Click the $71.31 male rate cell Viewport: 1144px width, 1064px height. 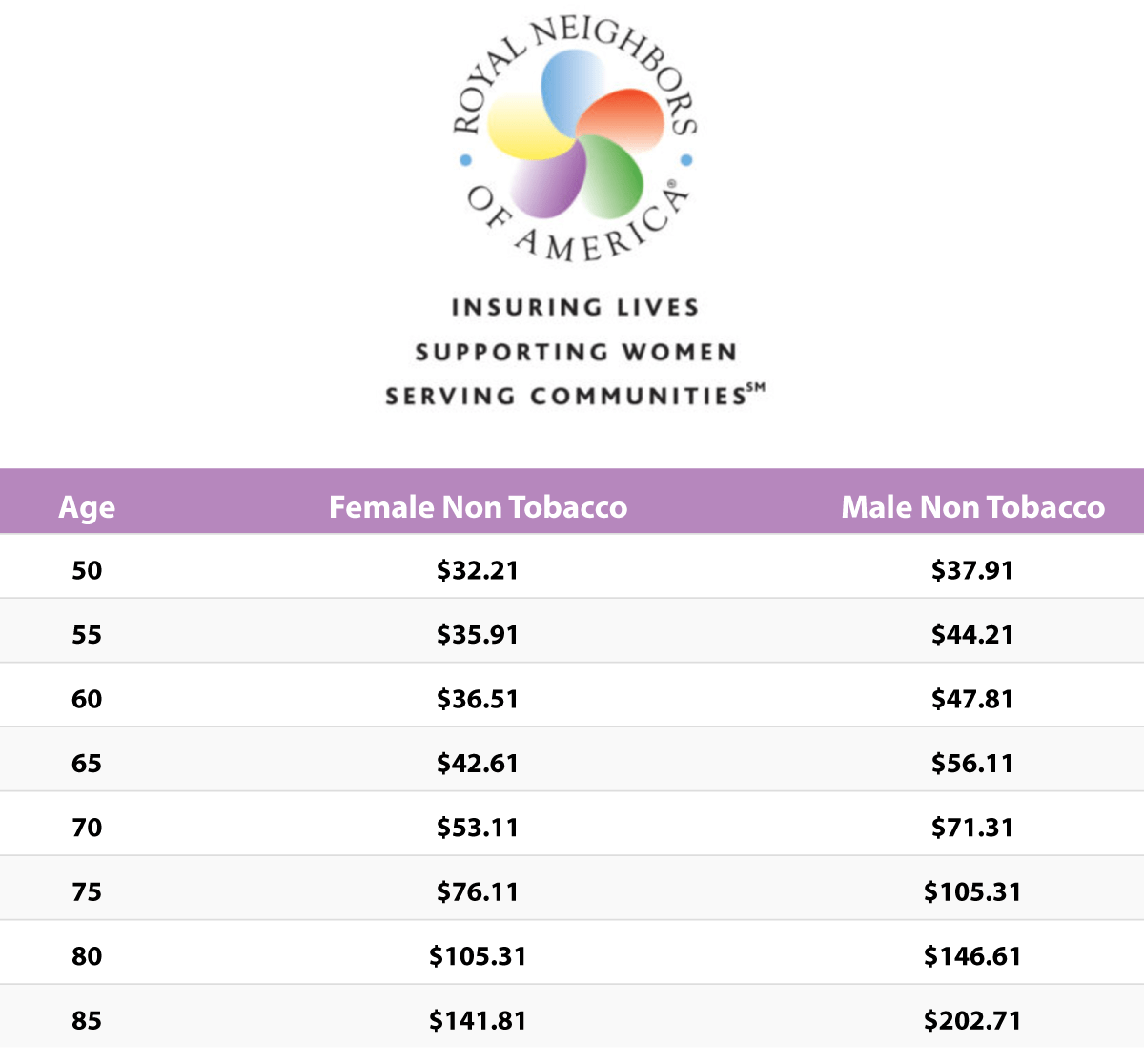pyautogui.click(x=972, y=828)
